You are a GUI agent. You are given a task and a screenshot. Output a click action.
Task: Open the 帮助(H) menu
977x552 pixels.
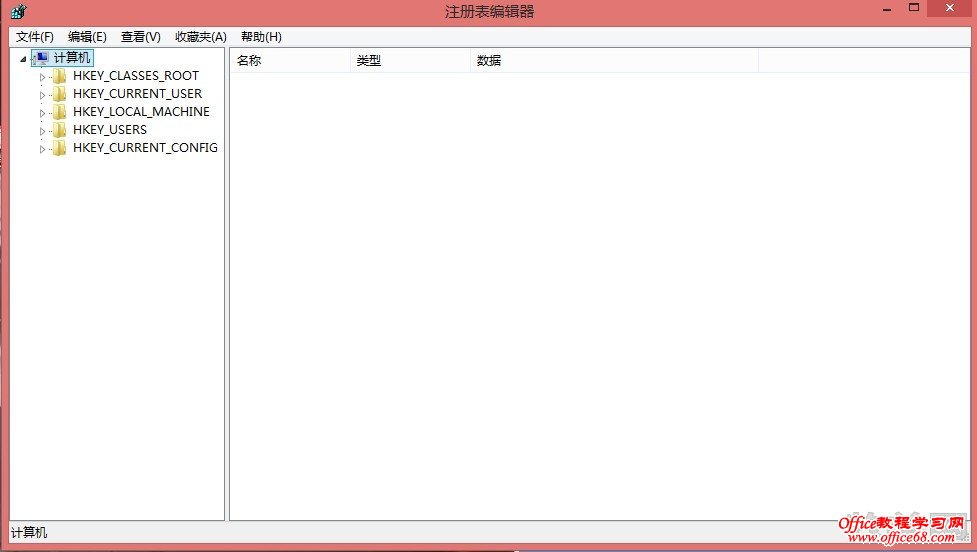261,37
